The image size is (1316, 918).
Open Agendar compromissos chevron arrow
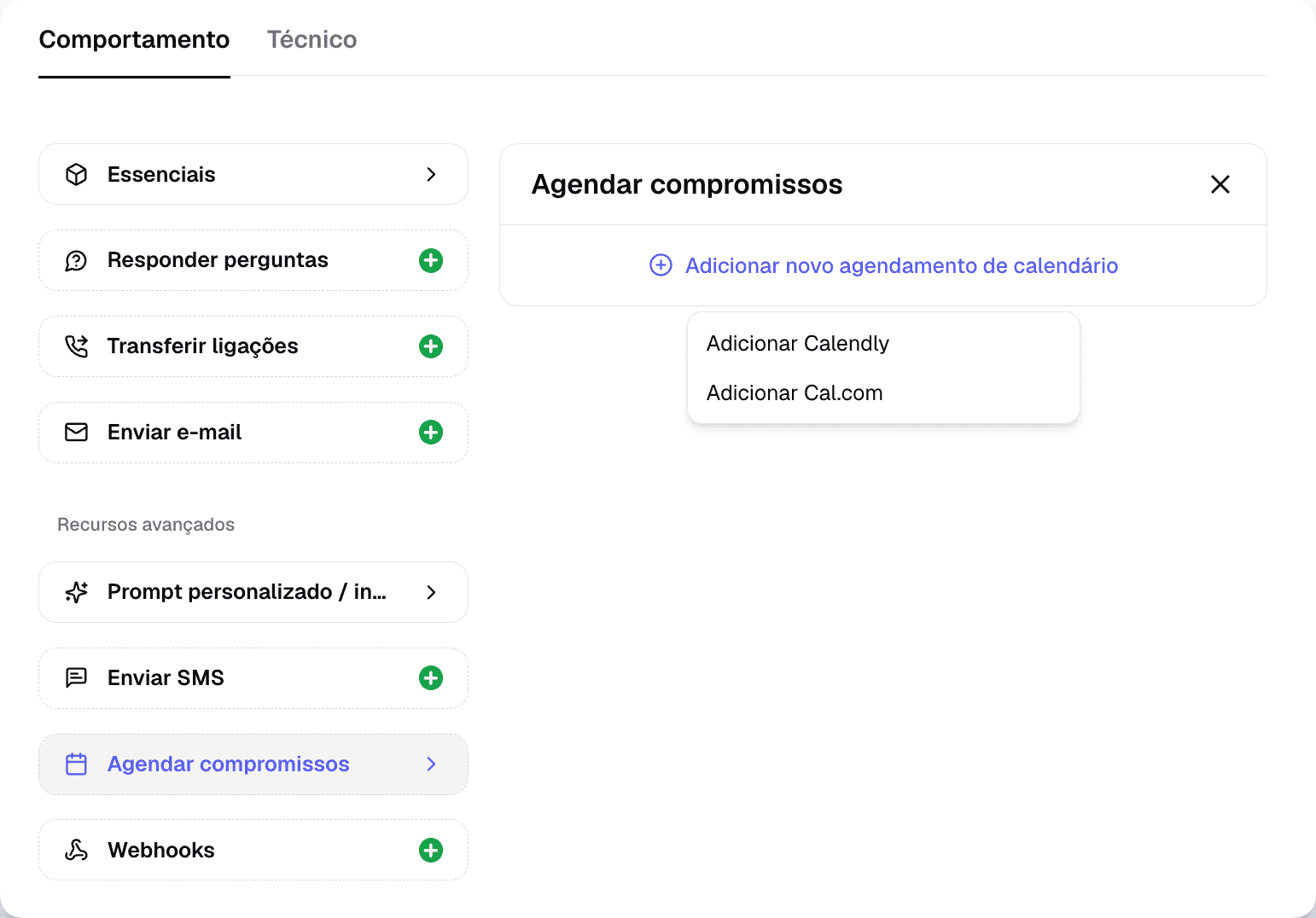point(431,764)
